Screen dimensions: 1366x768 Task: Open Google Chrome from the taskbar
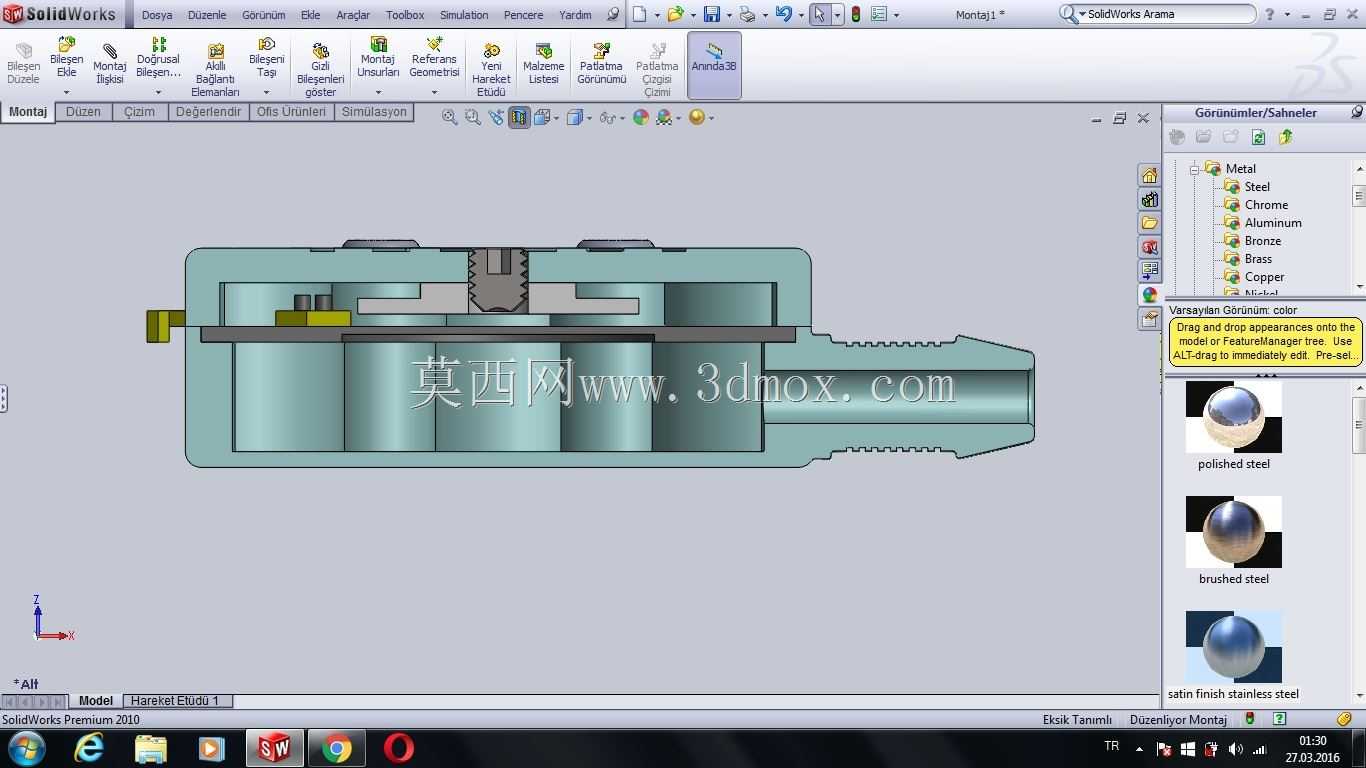[337, 748]
